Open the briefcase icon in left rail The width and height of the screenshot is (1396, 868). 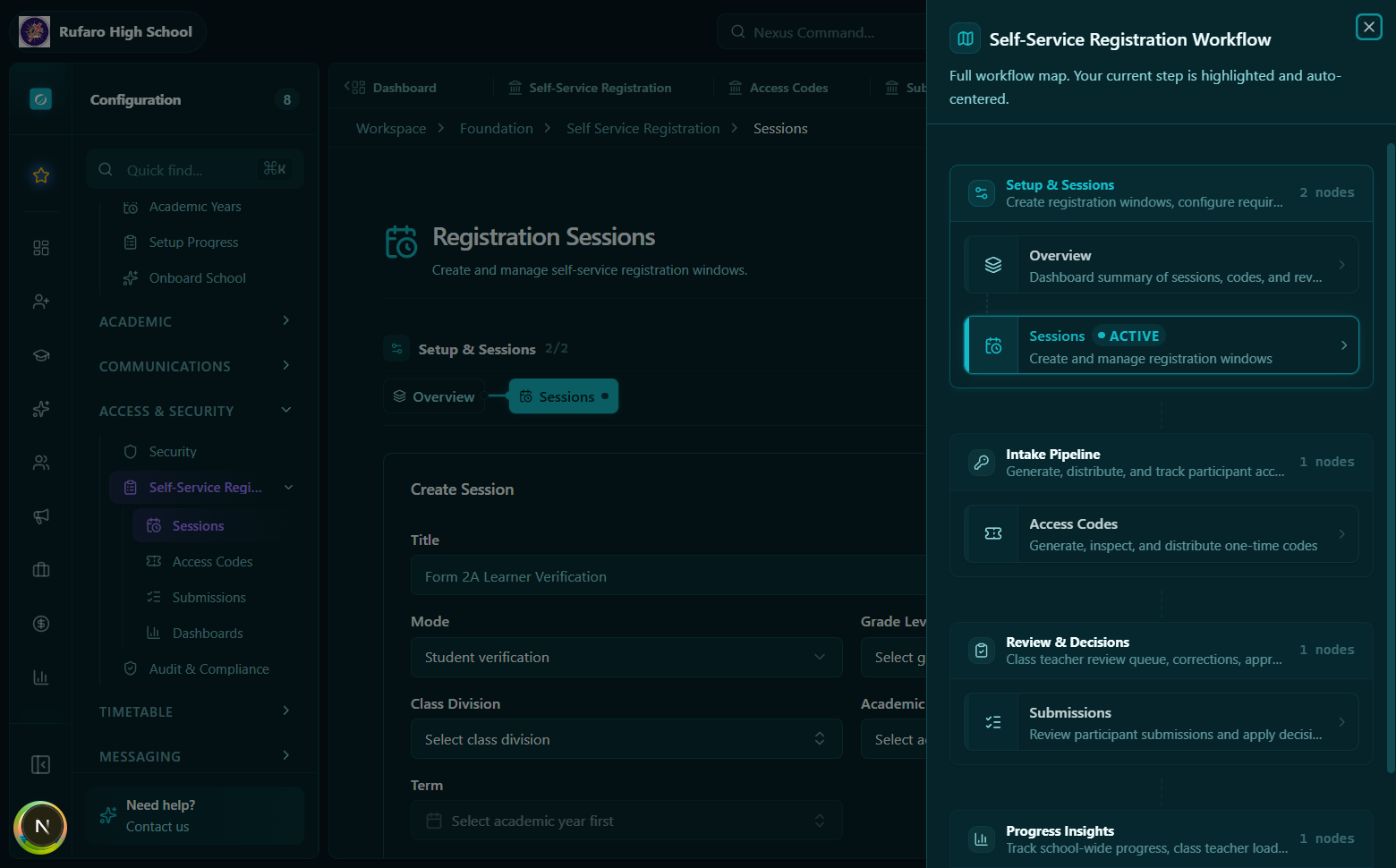click(41, 570)
